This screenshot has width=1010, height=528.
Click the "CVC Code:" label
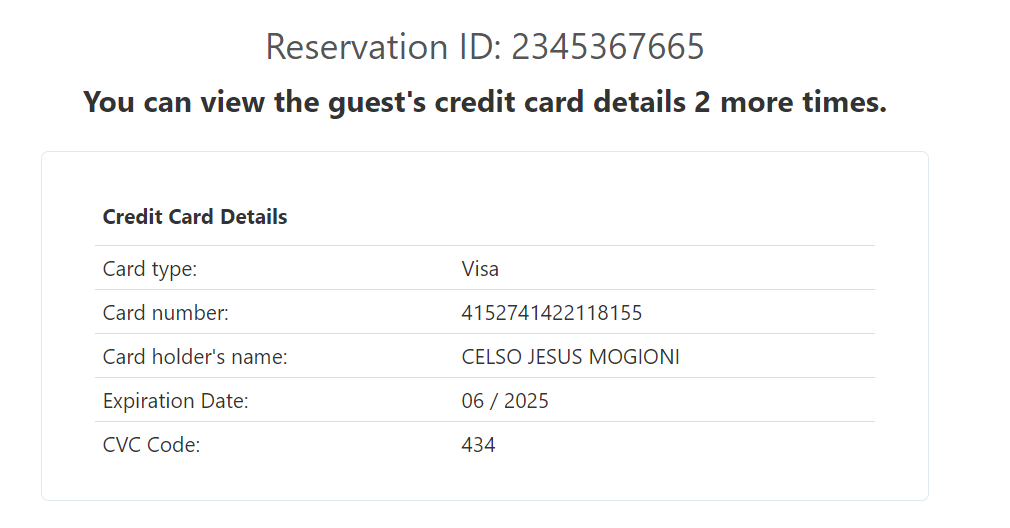click(152, 445)
